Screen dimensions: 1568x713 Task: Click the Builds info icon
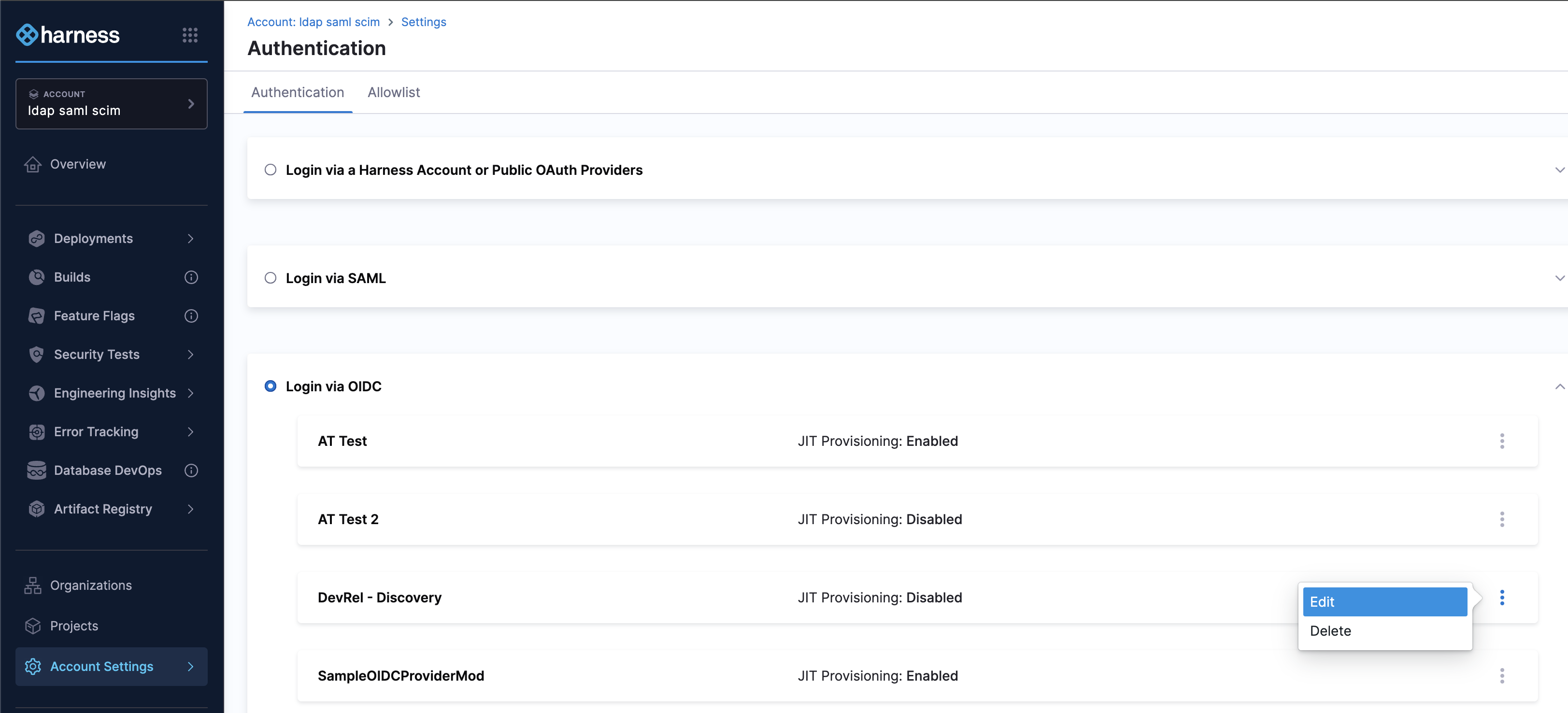pyautogui.click(x=191, y=277)
